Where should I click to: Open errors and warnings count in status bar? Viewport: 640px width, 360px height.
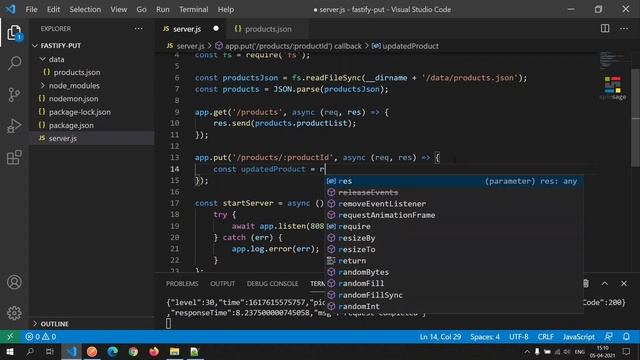pyautogui.click(x=40, y=337)
